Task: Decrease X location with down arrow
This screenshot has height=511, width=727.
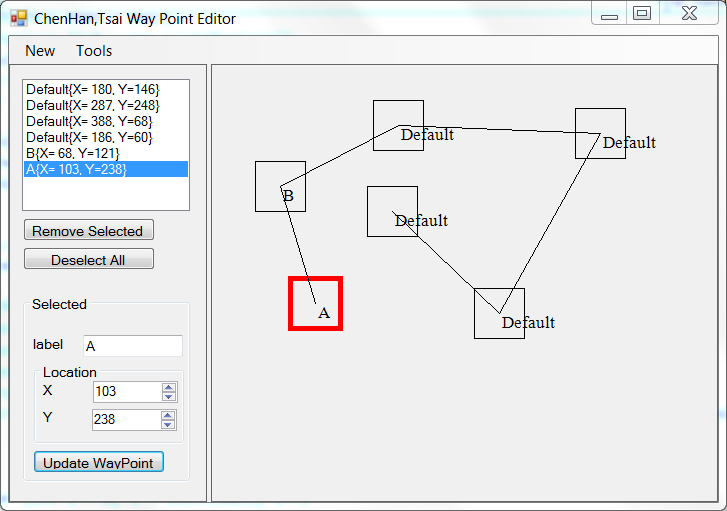Action: click(169, 397)
